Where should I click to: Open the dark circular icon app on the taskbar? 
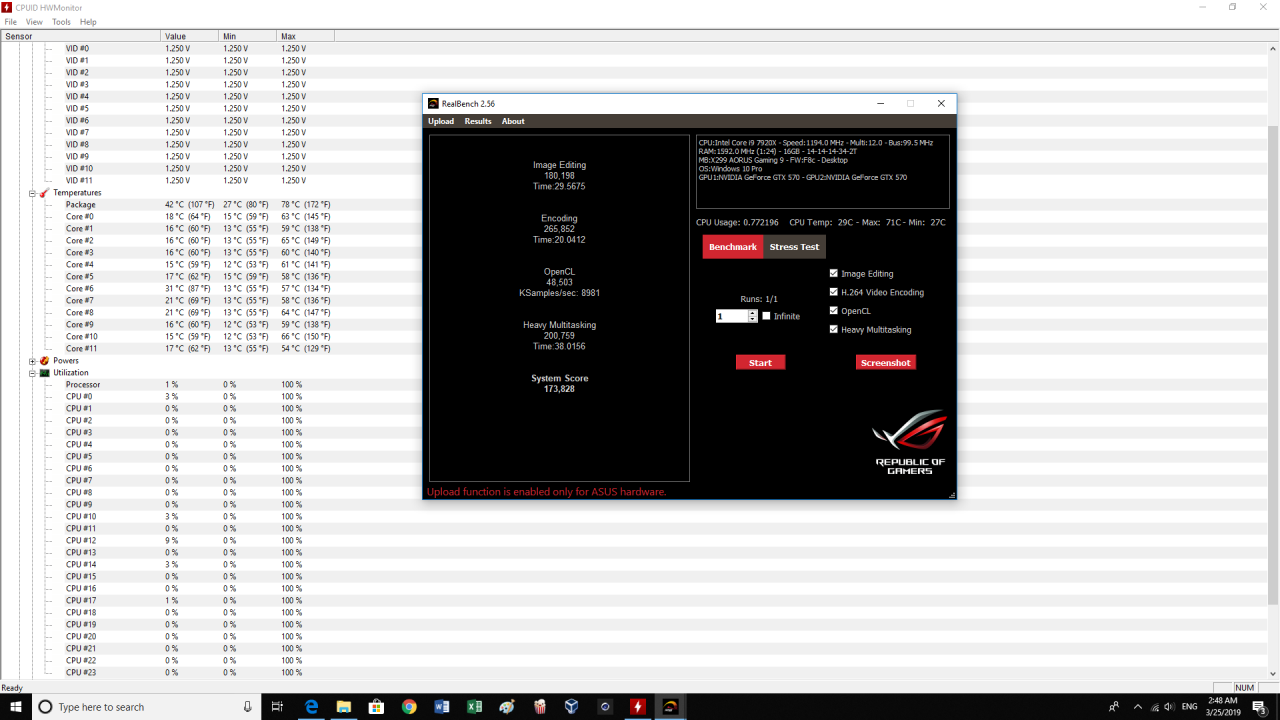(604, 707)
